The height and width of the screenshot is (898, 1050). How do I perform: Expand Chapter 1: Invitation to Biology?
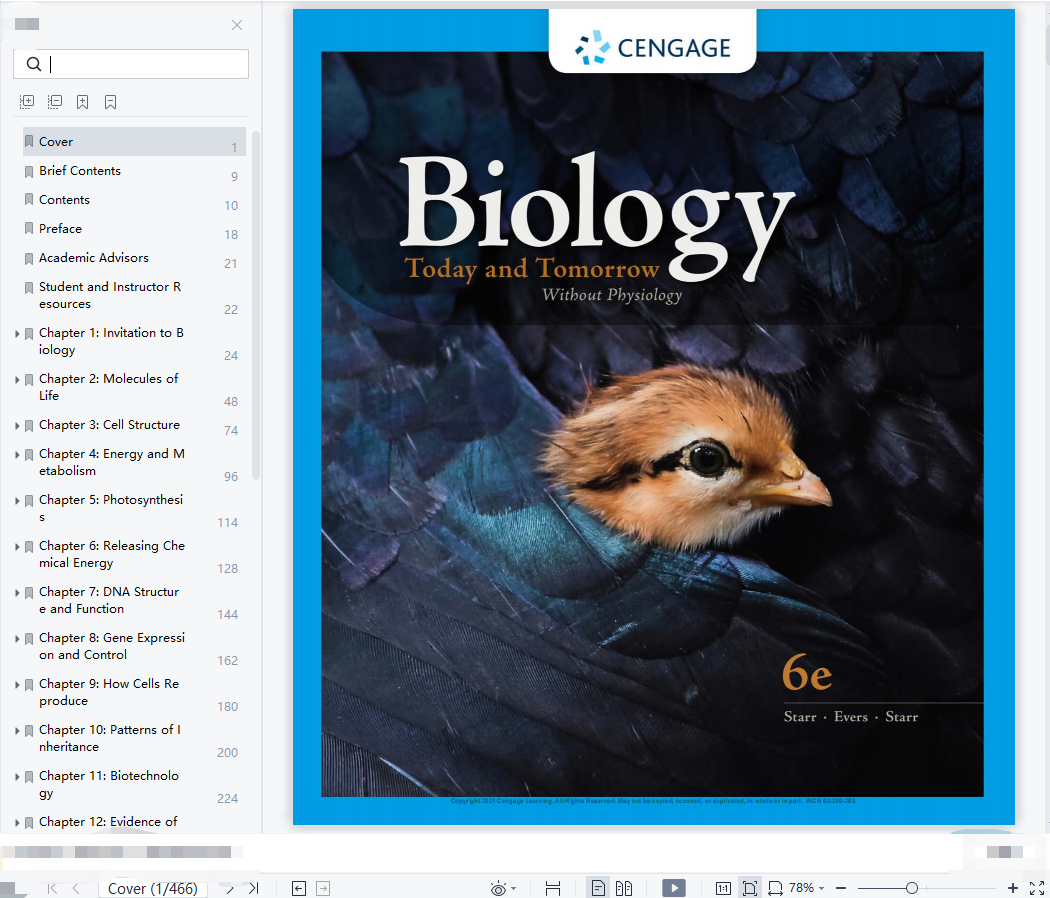pos(17,333)
